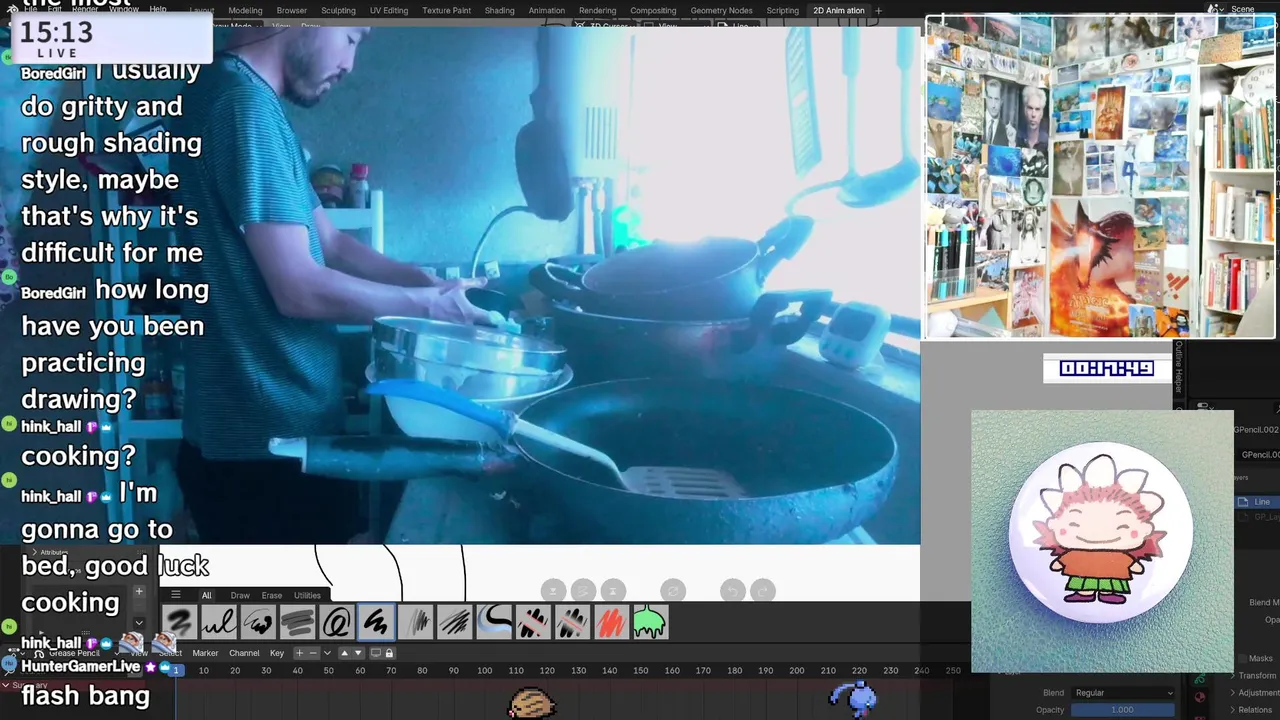Select the cursive ink pen brush
This screenshot has height=720, width=1280.
pos(219,622)
